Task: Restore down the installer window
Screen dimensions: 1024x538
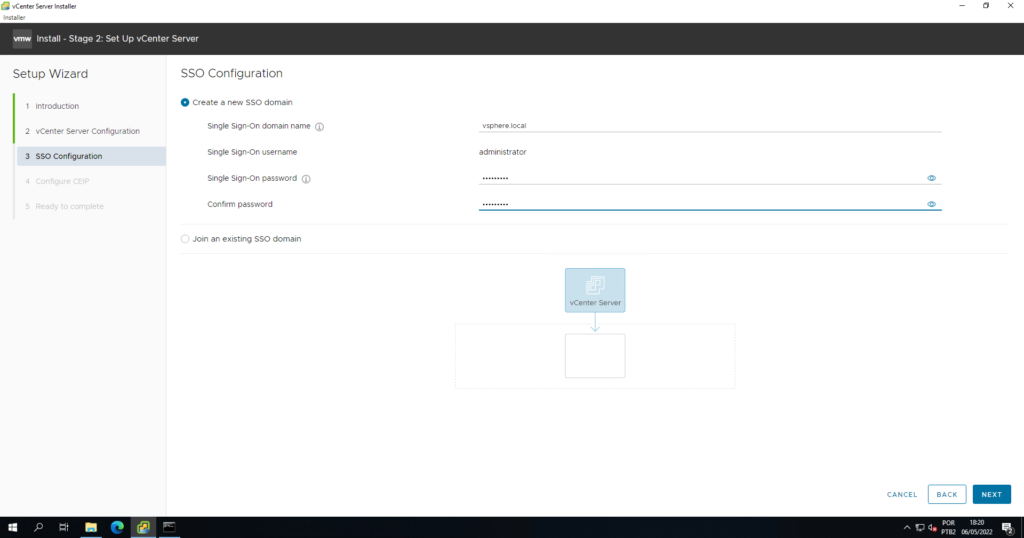Action: point(985,6)
